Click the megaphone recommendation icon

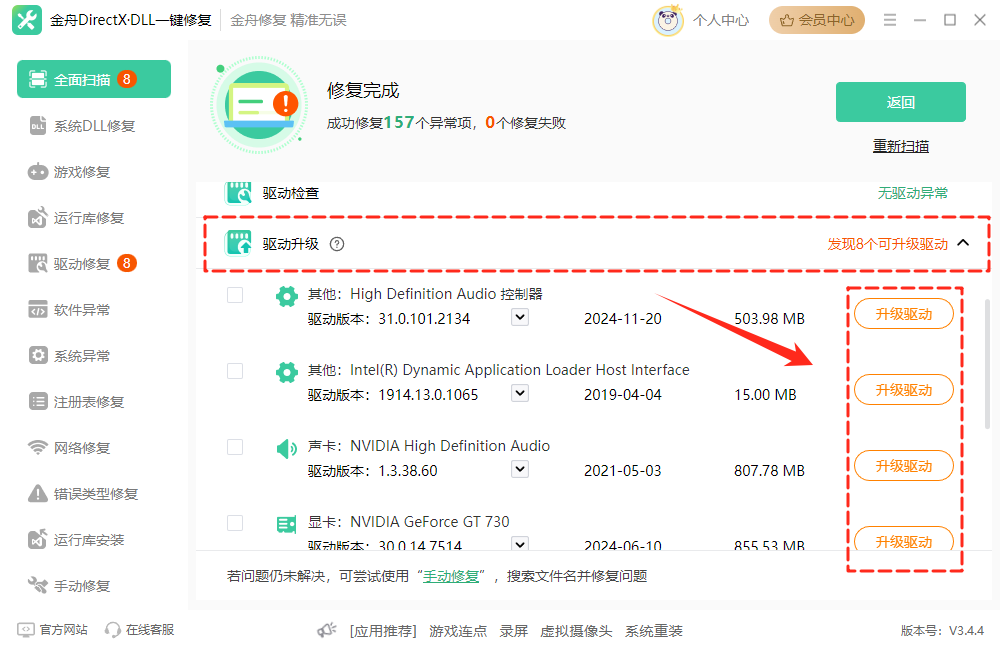[x=327, y=630]
